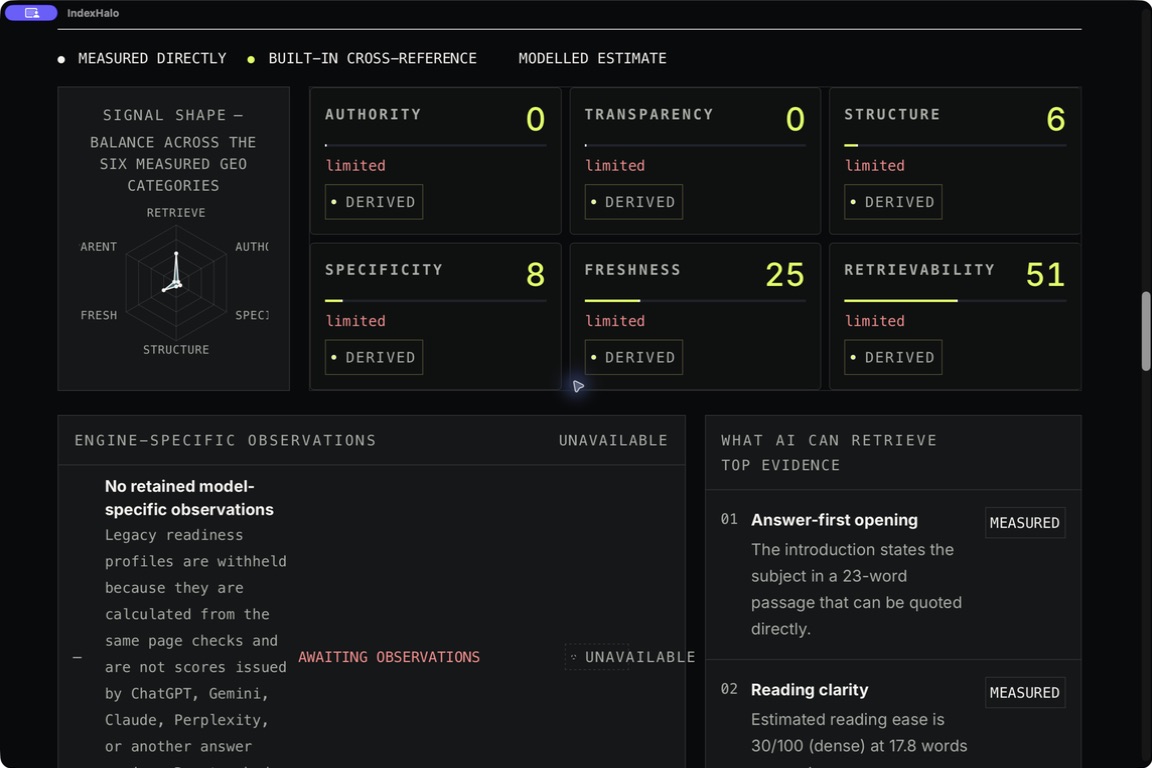Click the limited status under RETRIEVABILITY

coord(874,321)
